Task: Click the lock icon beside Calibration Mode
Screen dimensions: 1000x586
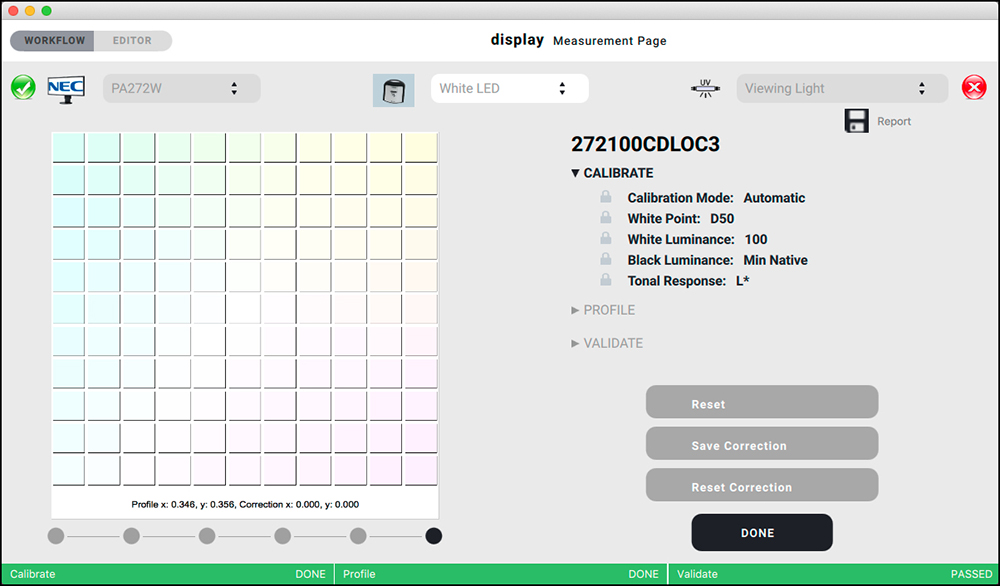Action: 606,198
